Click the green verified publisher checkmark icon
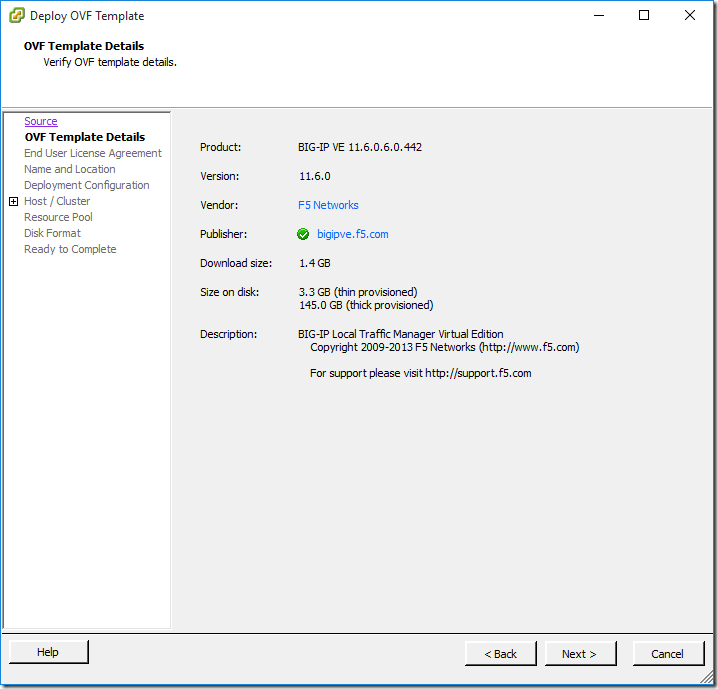 pyautogui.click(x=303, y=234)
